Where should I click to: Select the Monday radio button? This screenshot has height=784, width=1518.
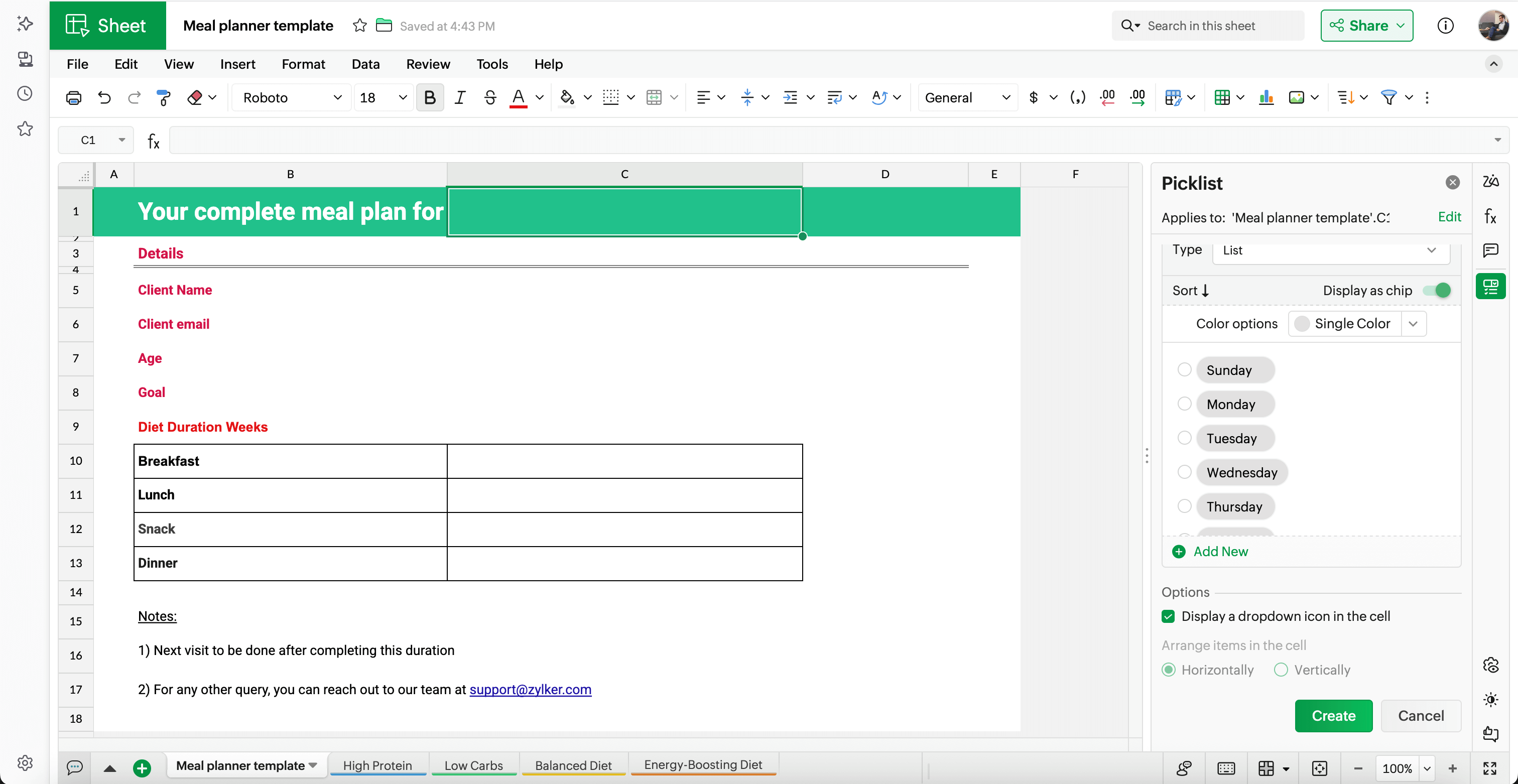1185,404
